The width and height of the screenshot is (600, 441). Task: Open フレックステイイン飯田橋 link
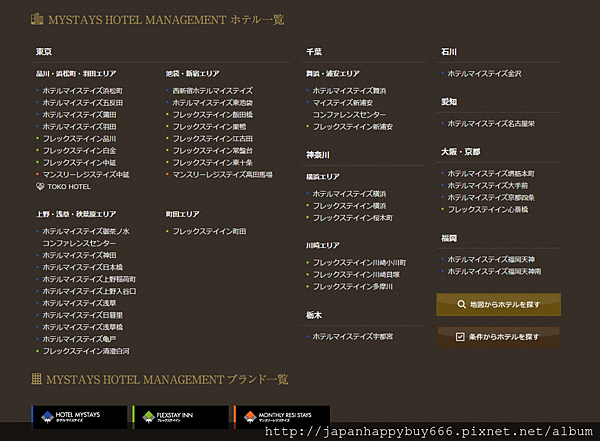point(212,114)
